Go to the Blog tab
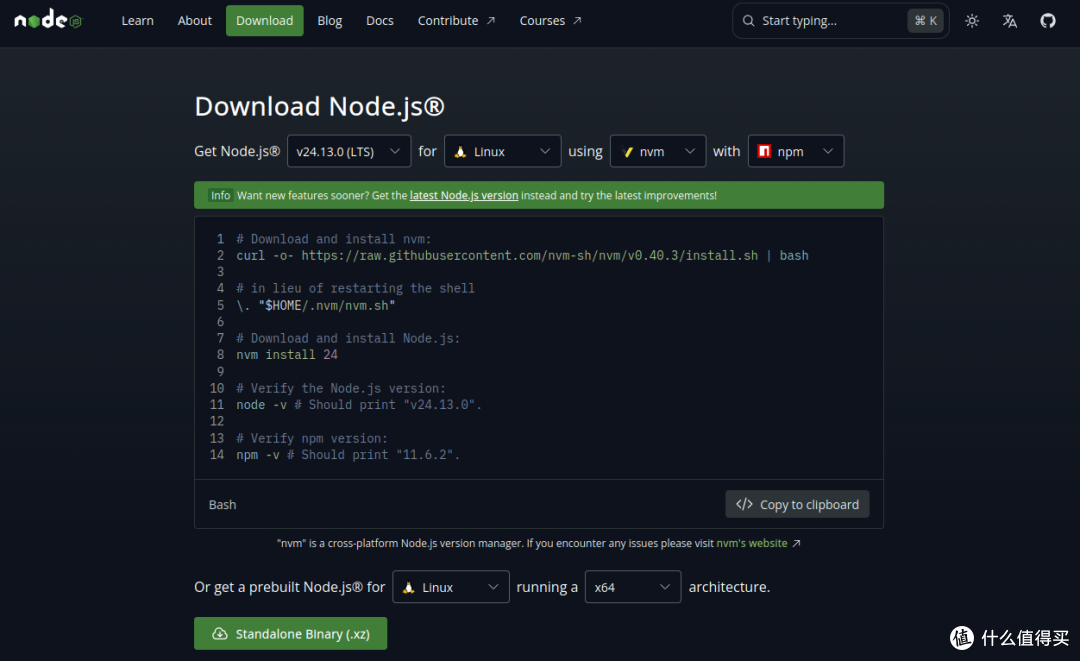The width and height of the screenshot is (1080, 661). click(x=329, y=21)
